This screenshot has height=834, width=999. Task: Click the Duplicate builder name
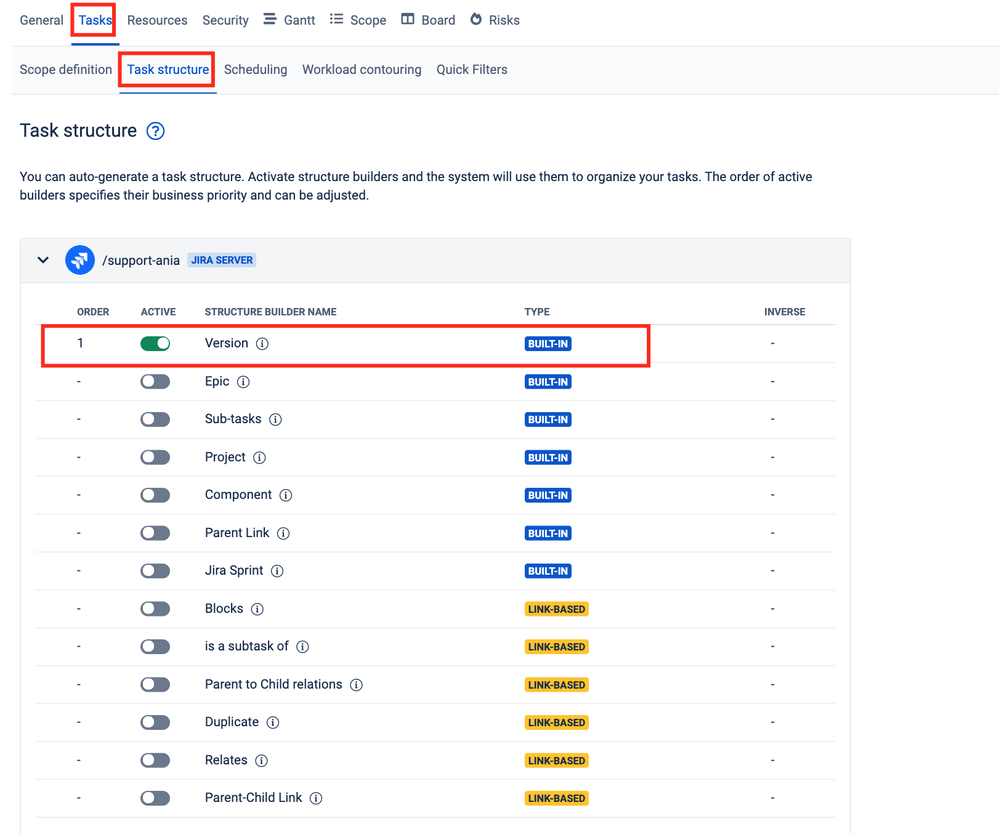click(x=232, y=722)
